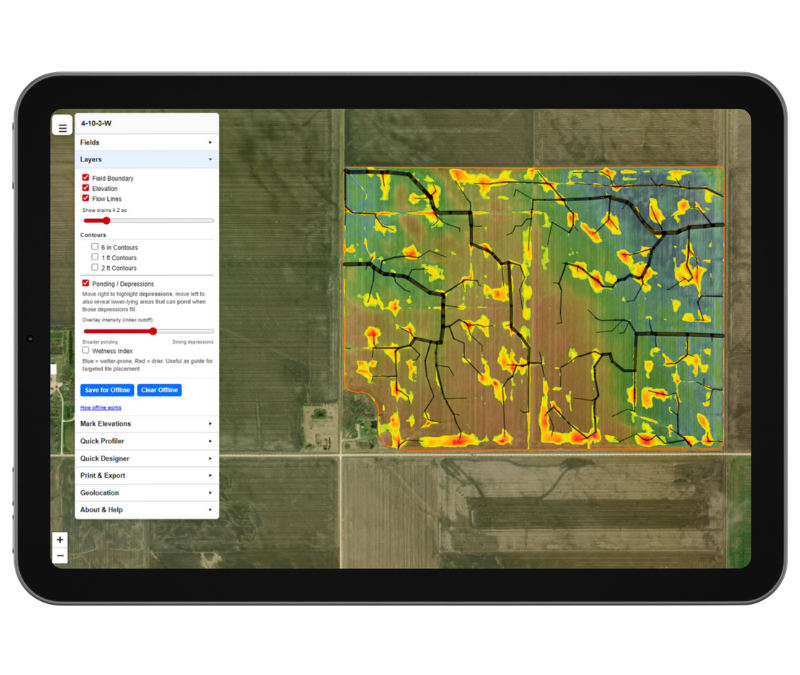Expand the Mark Elevations section

(146, 424)
